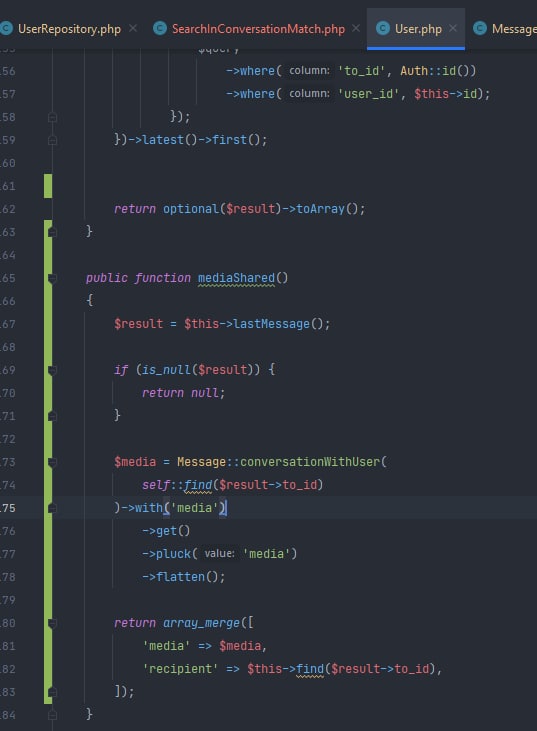Click the ->flatten() call on line 78
This screenshot has height=731, width=537.
tap(183, 577)
